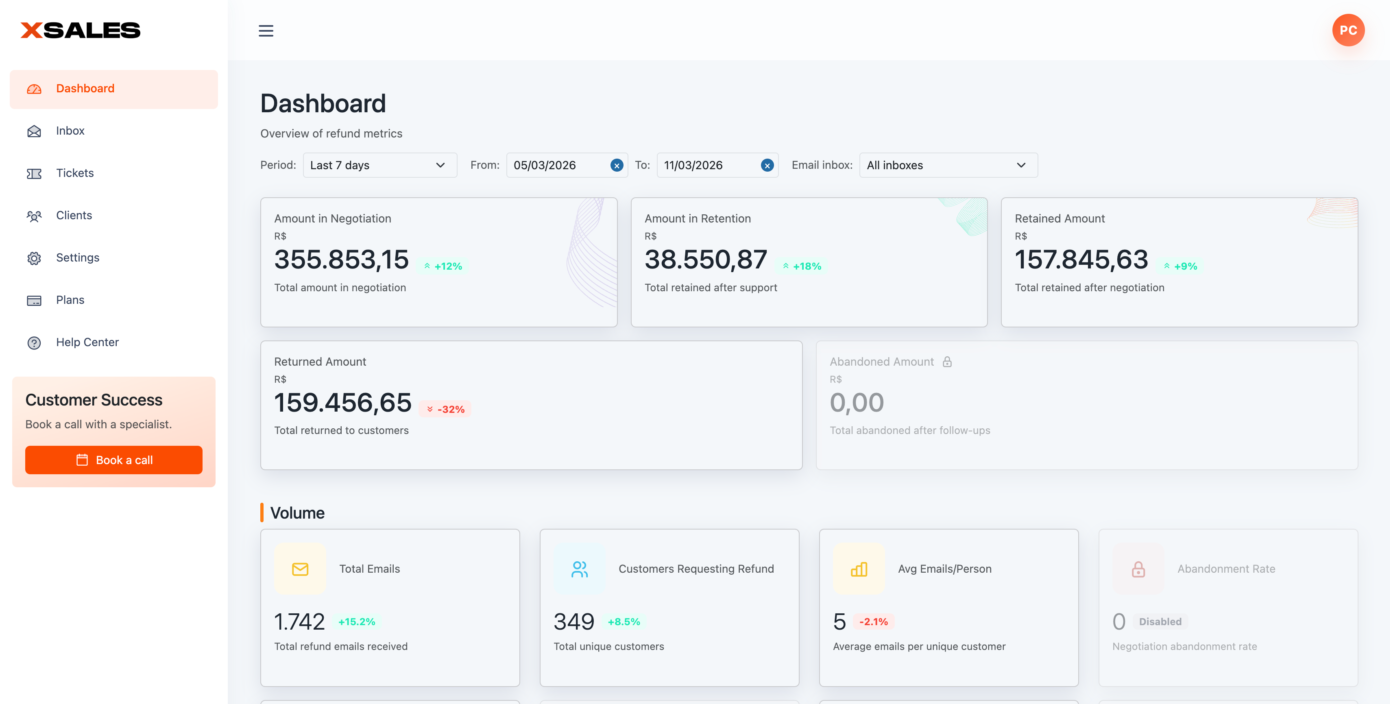1390x704 pixels.
Task: Click the hamburger menu icon
Action: (x=266, y=31)
